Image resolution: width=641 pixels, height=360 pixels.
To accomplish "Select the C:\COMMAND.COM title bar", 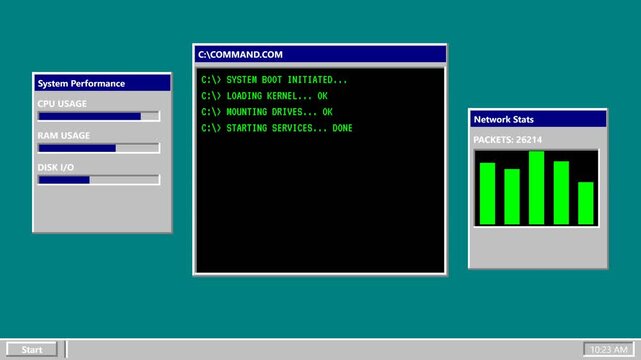I will pos(320,54).
